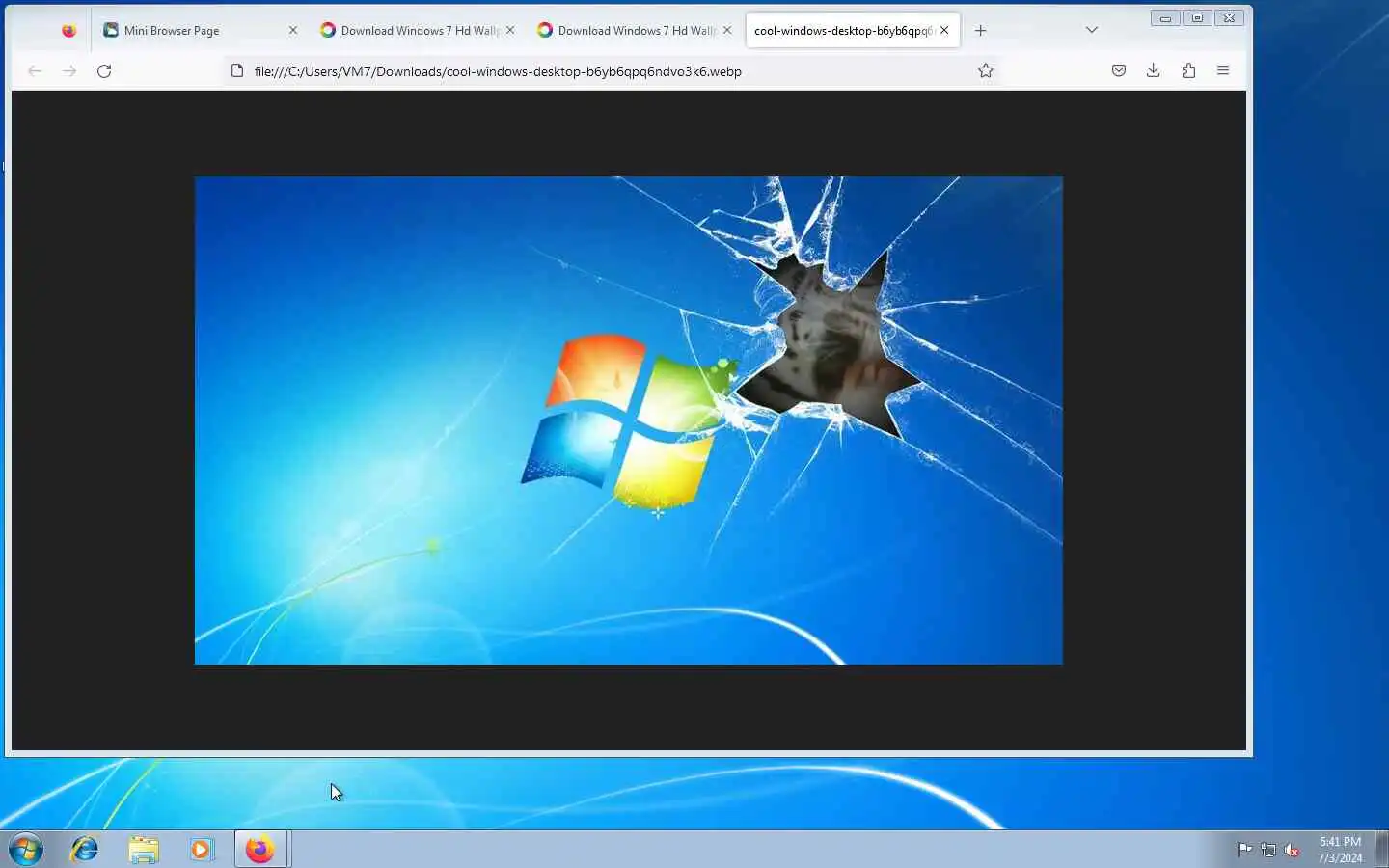
Task: Open Windows Explorer from taskbar
Action: [x=144, y=850]
